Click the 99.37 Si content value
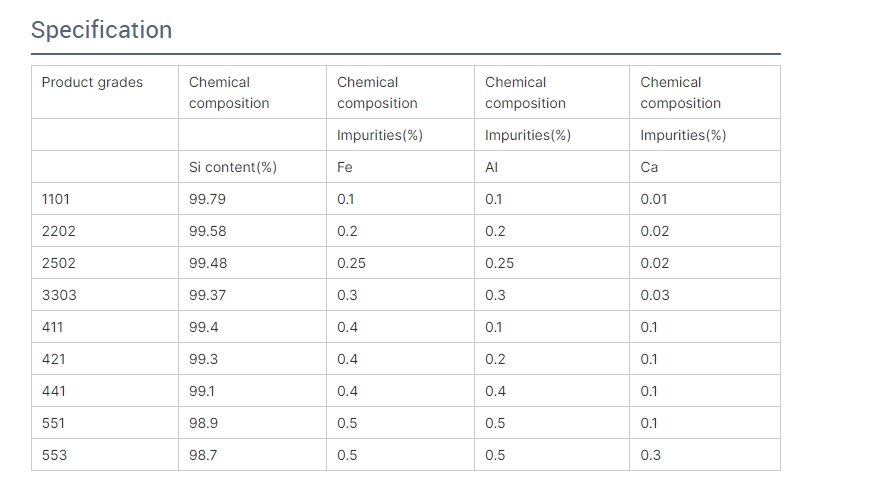 point(207,295)
